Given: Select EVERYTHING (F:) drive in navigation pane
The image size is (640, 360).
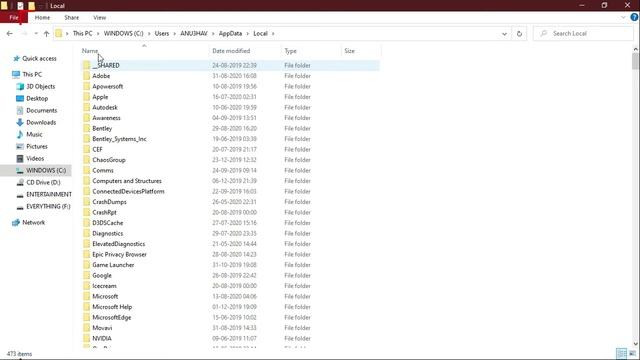Looking at the screenshot, I should 48,207.
